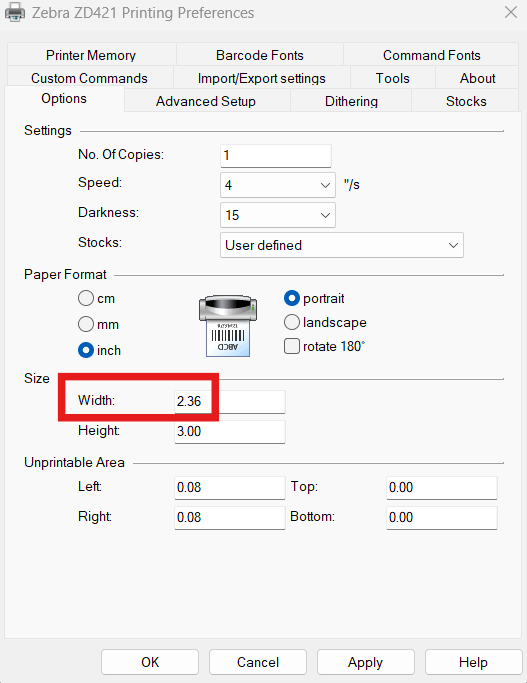Click the No. Of Copies field

[276, 156]
